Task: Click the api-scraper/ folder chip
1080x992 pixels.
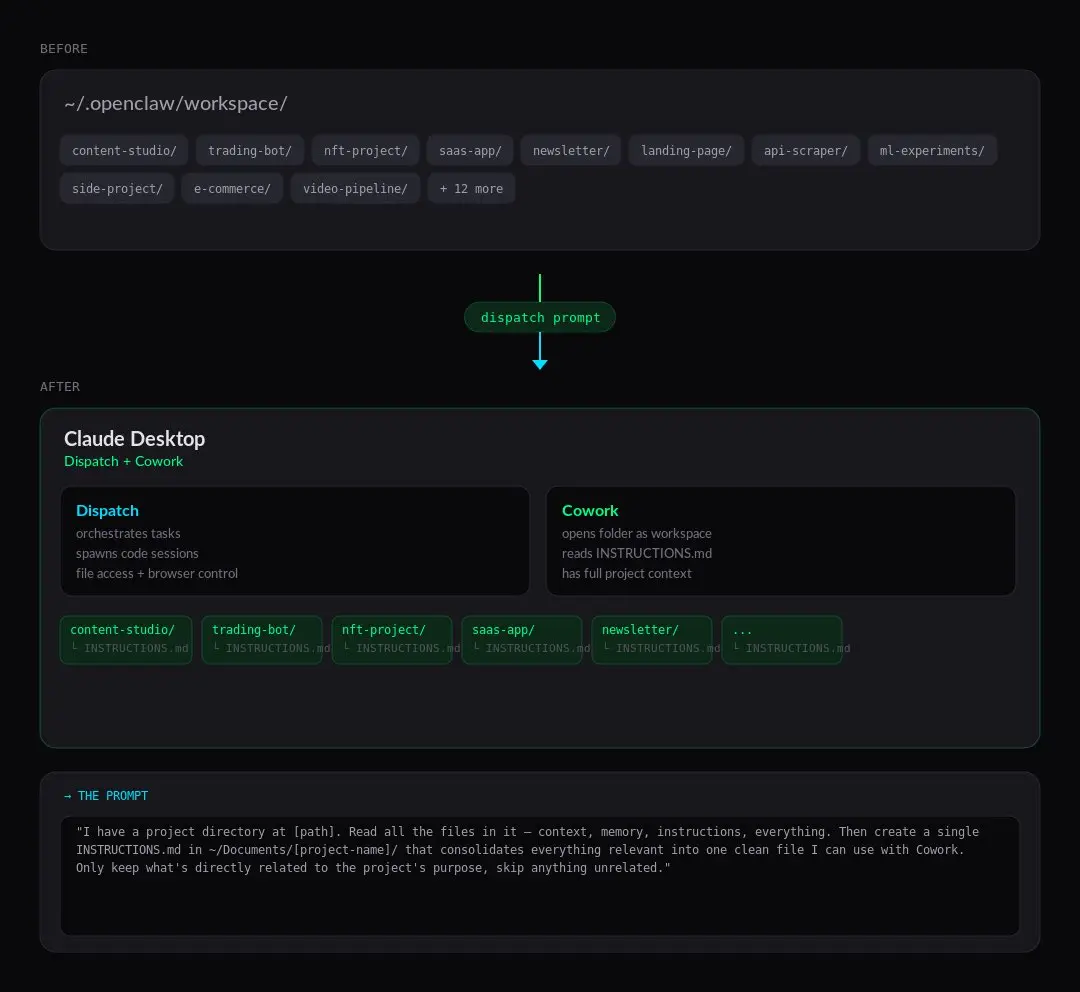Action: [x=805, y=150]
